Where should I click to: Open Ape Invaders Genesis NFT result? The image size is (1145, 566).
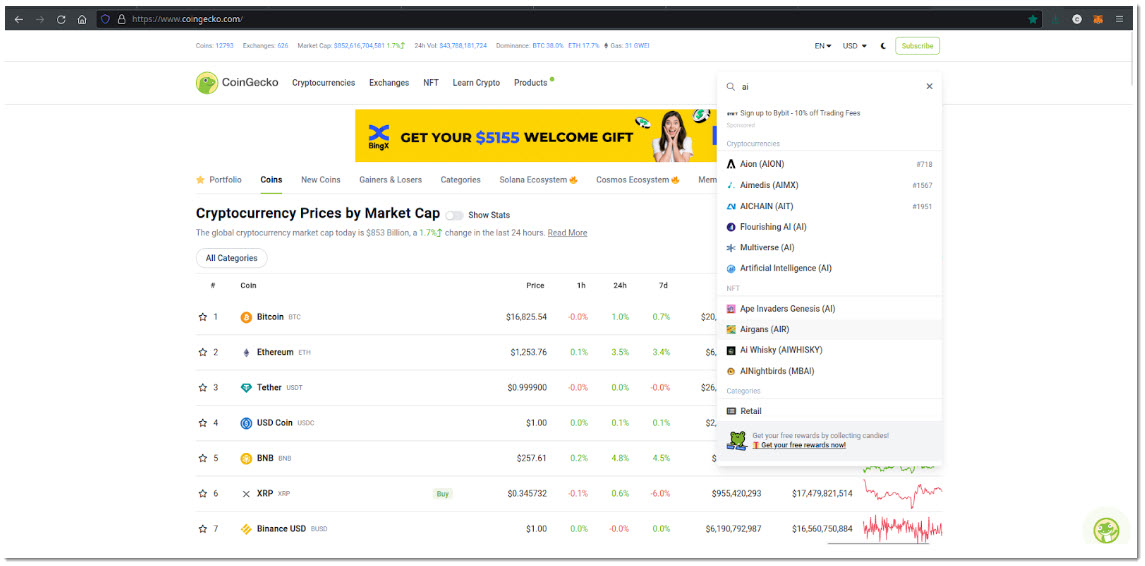pyautogui.click(x=829, y=309)
